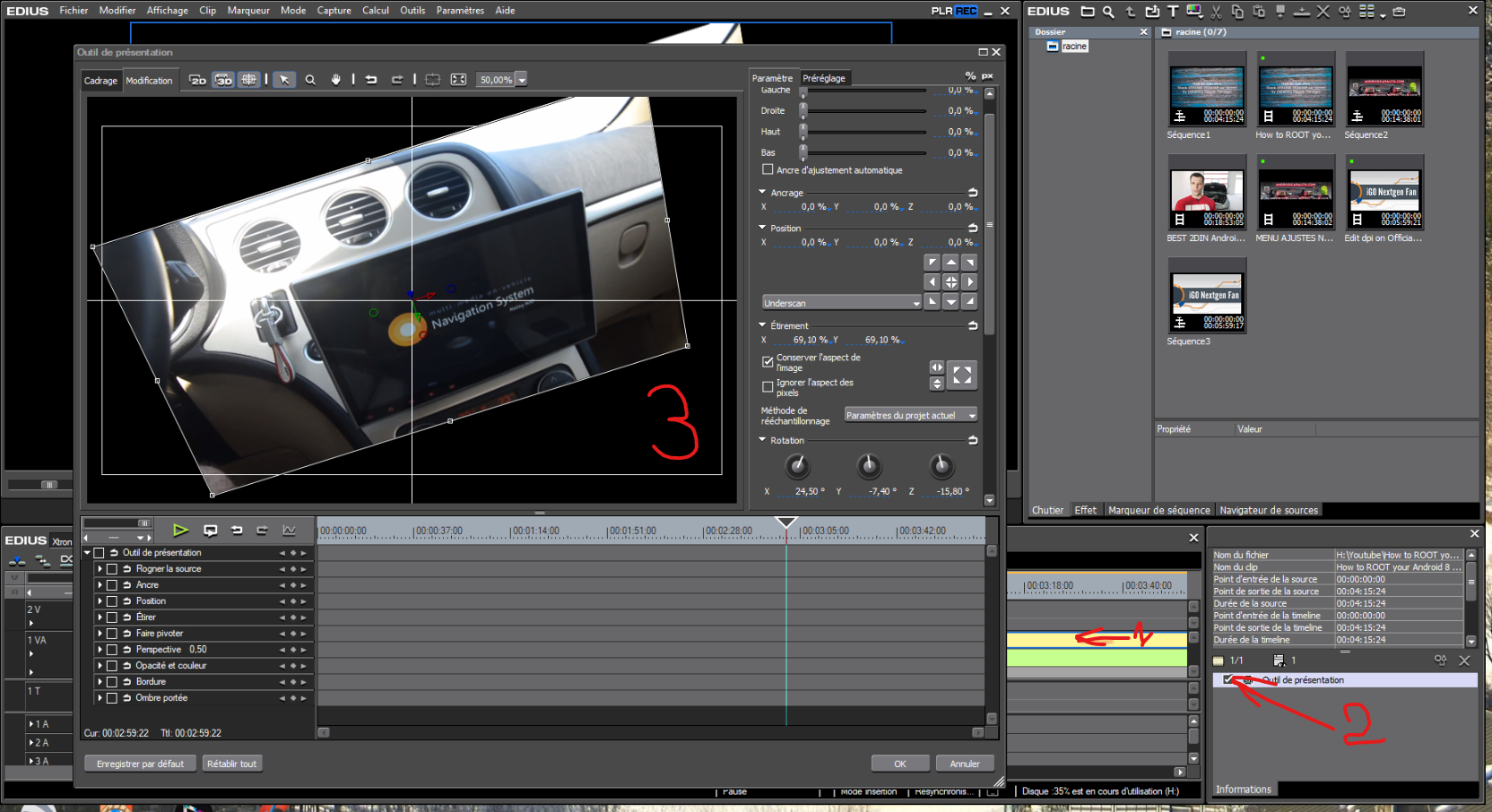Click the OK button
This screenshot has width=1492, height=812.
899,764
